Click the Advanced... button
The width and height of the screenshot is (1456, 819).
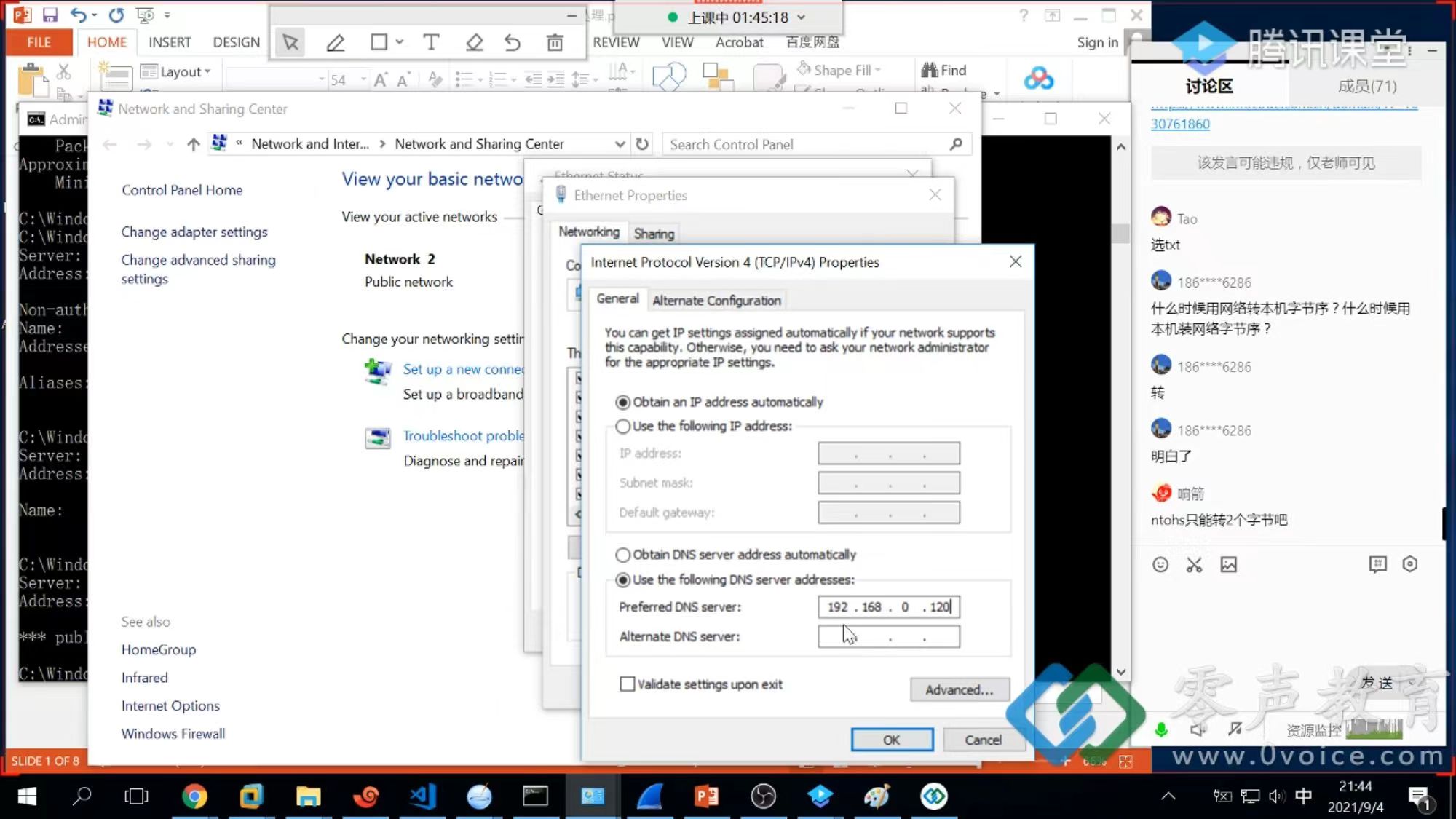[x=959, y=689]
